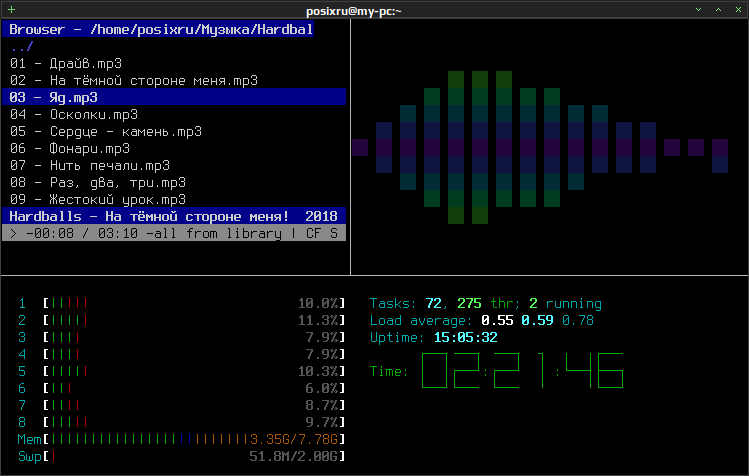Click memory value '3.35G/7.78G'
This screenshot has height=476, width=749.
tap(294, 439)
